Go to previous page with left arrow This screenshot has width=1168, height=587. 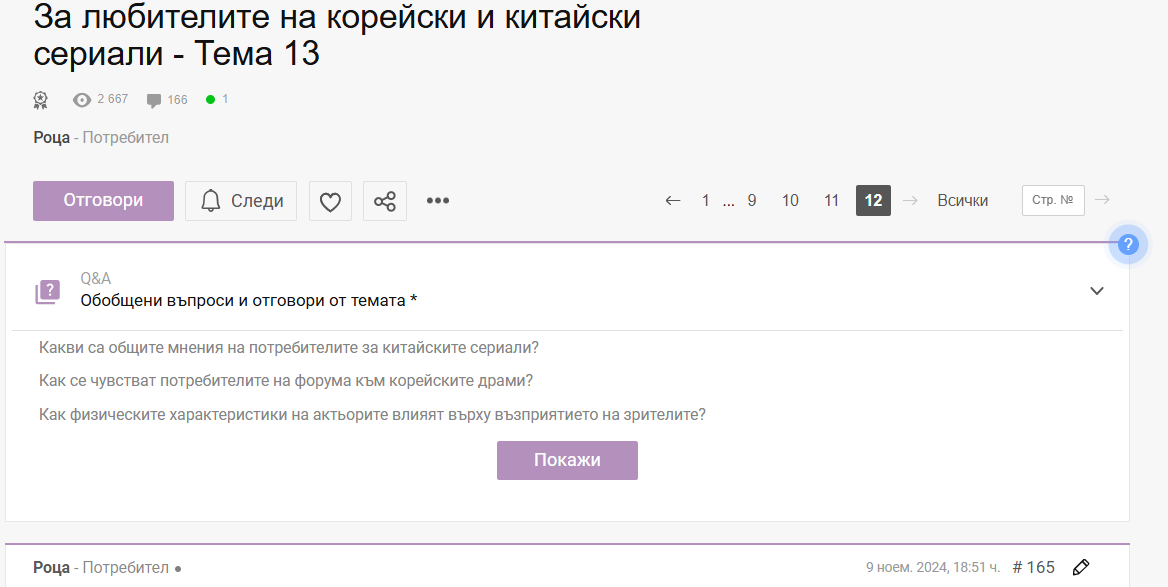click(673, 201)
